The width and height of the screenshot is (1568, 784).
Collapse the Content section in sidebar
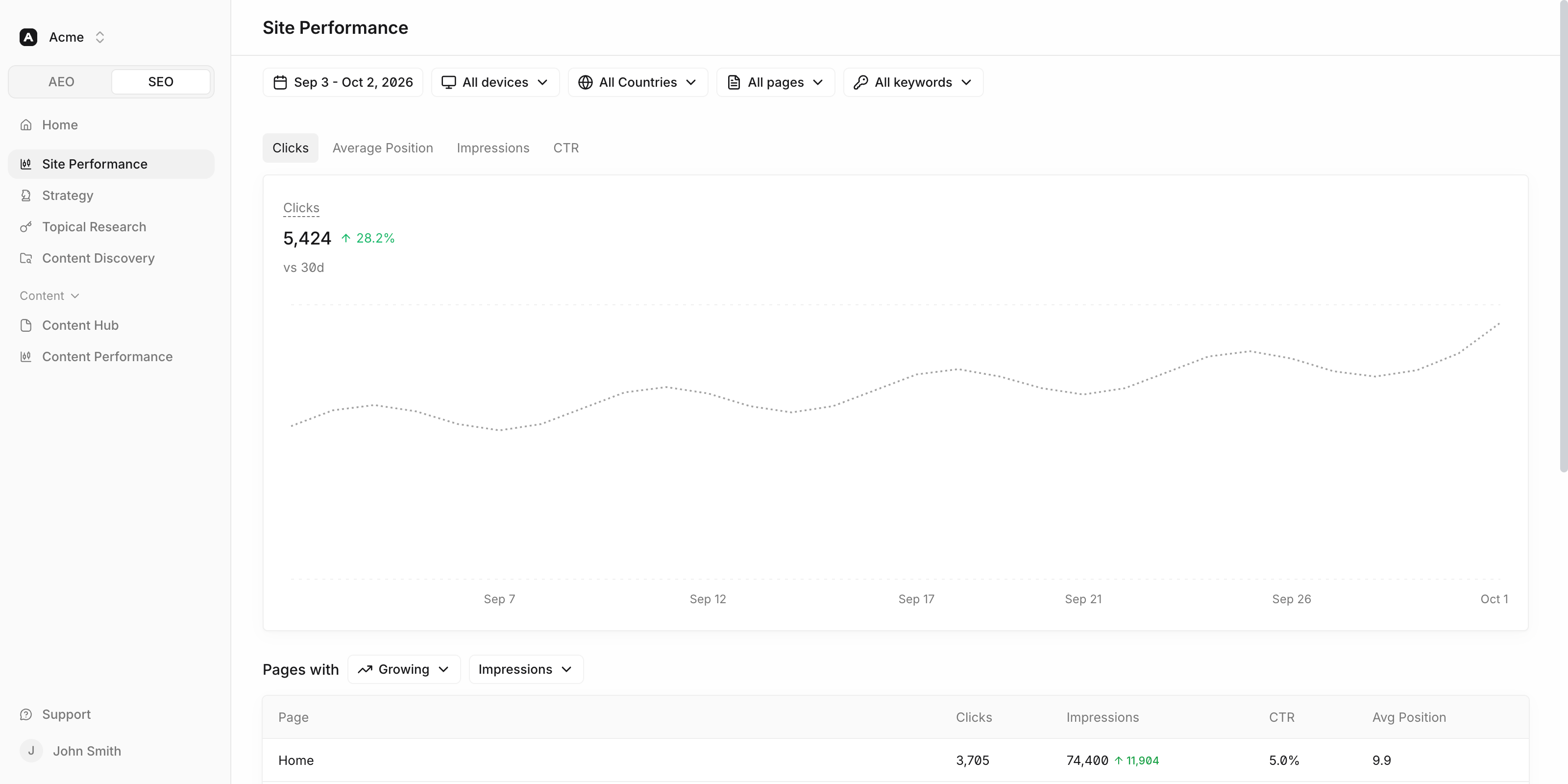click(49, 296)
